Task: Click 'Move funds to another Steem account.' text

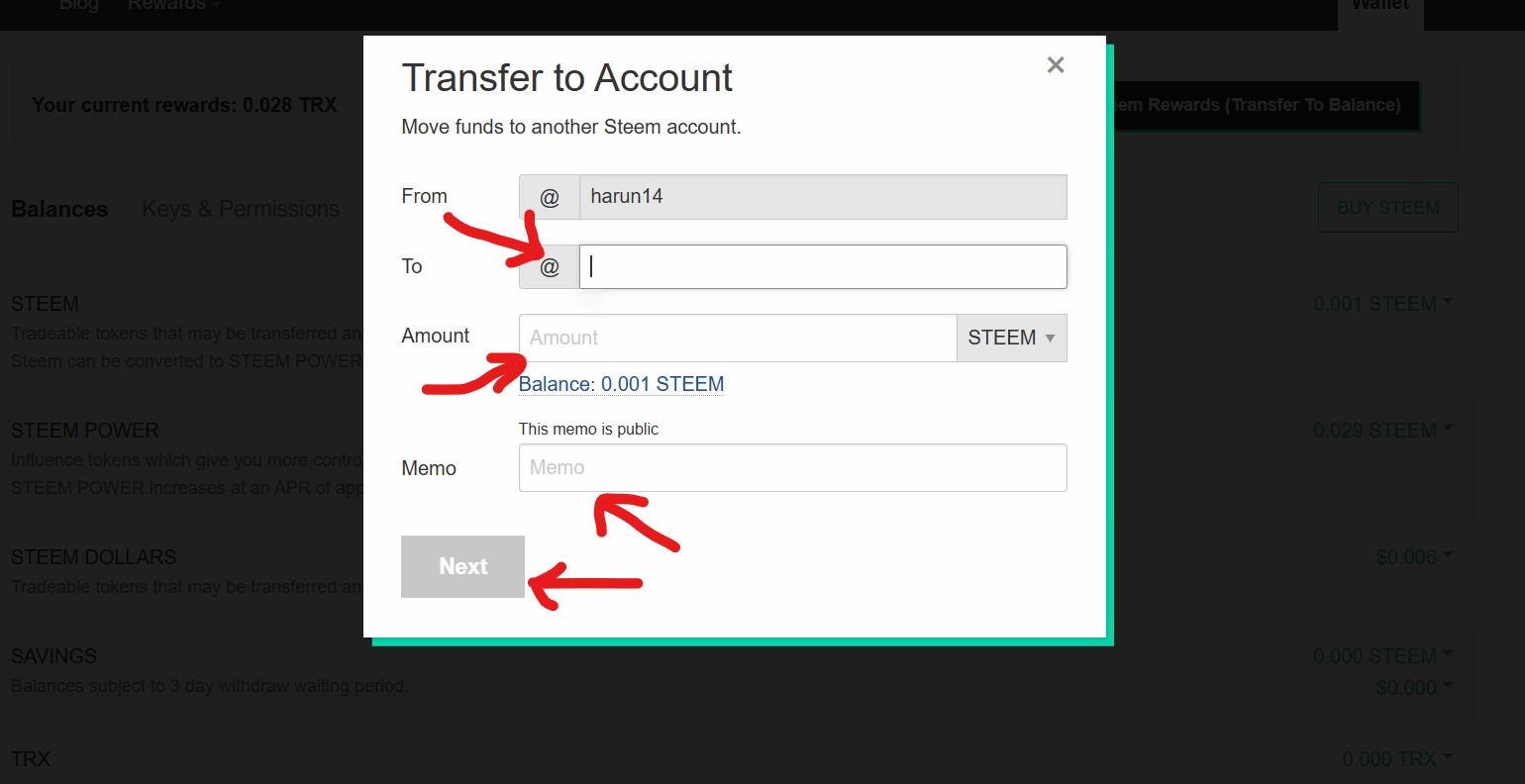Action: [571, 127]
